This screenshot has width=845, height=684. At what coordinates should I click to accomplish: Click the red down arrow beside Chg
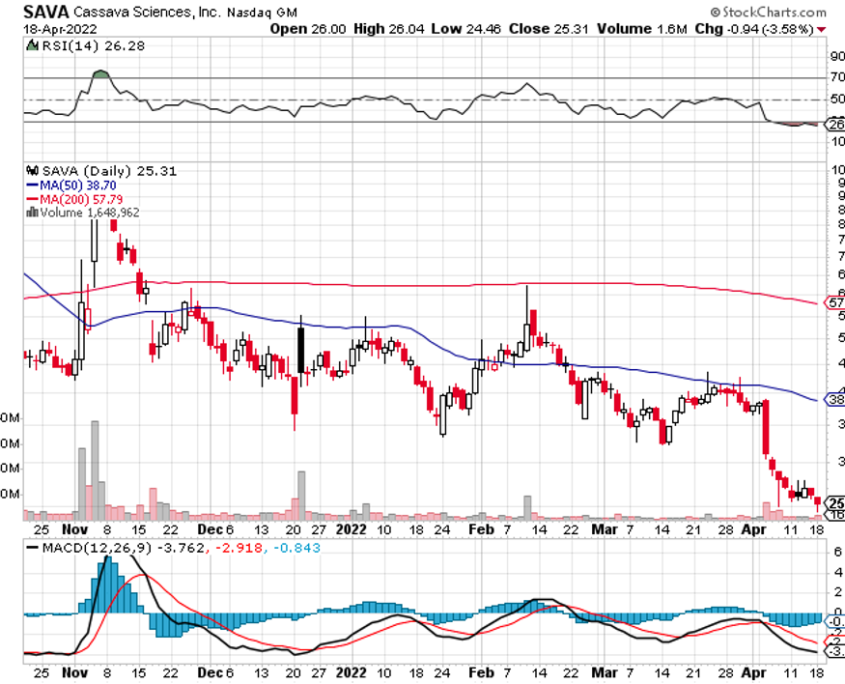tap(822, 29)
